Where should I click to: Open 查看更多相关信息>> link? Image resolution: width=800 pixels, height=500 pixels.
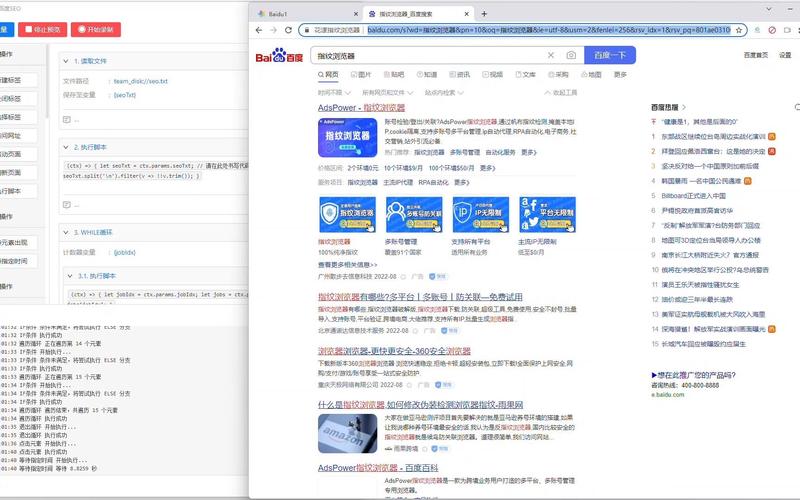point(347,265)
